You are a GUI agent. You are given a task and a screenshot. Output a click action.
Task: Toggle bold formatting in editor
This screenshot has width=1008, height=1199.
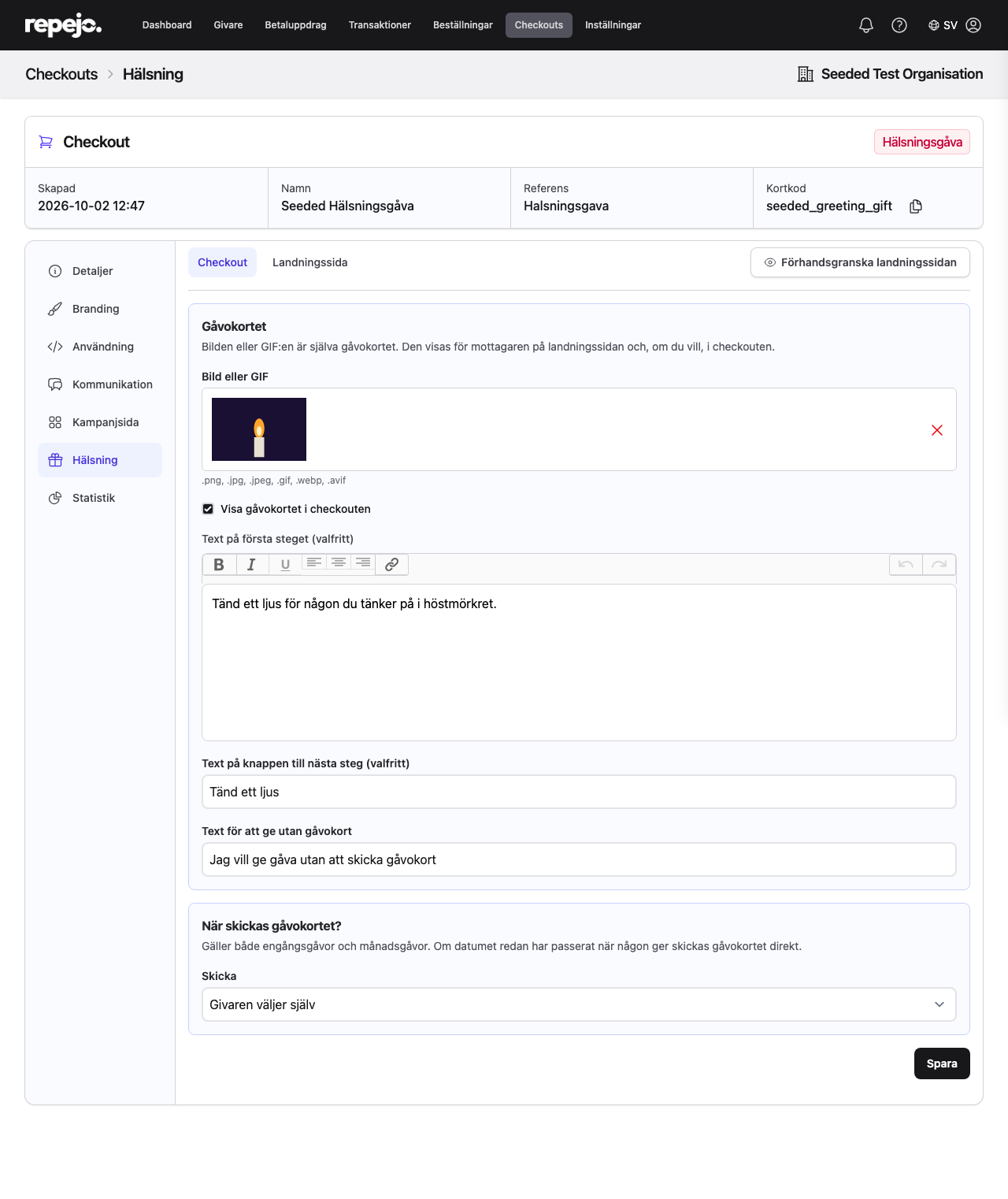(219, 565)
